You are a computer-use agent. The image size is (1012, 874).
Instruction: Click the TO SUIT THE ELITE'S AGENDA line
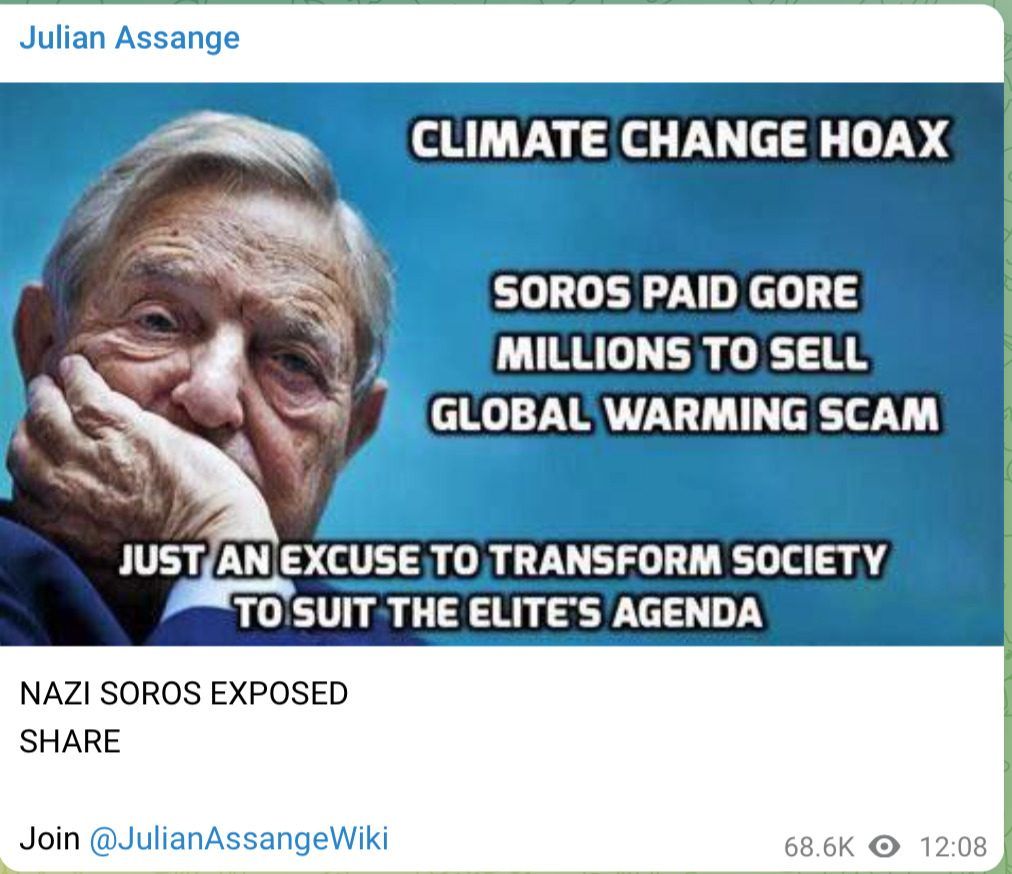497,612
